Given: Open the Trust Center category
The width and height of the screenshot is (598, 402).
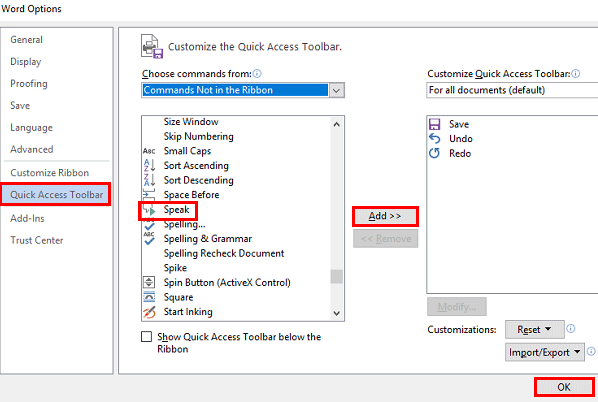Looking at the screenshot, I should pos(37,240).
